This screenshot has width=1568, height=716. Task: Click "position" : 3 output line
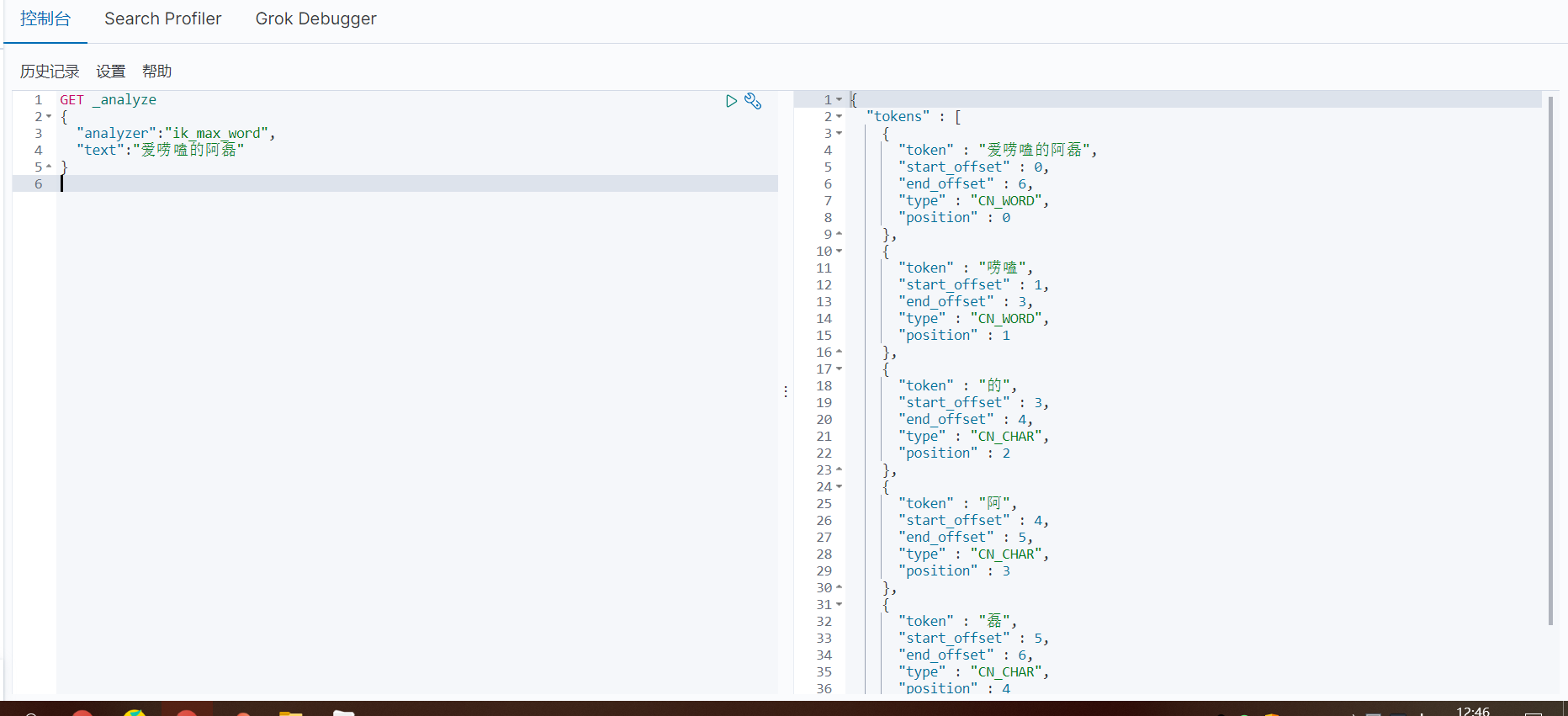955,570
